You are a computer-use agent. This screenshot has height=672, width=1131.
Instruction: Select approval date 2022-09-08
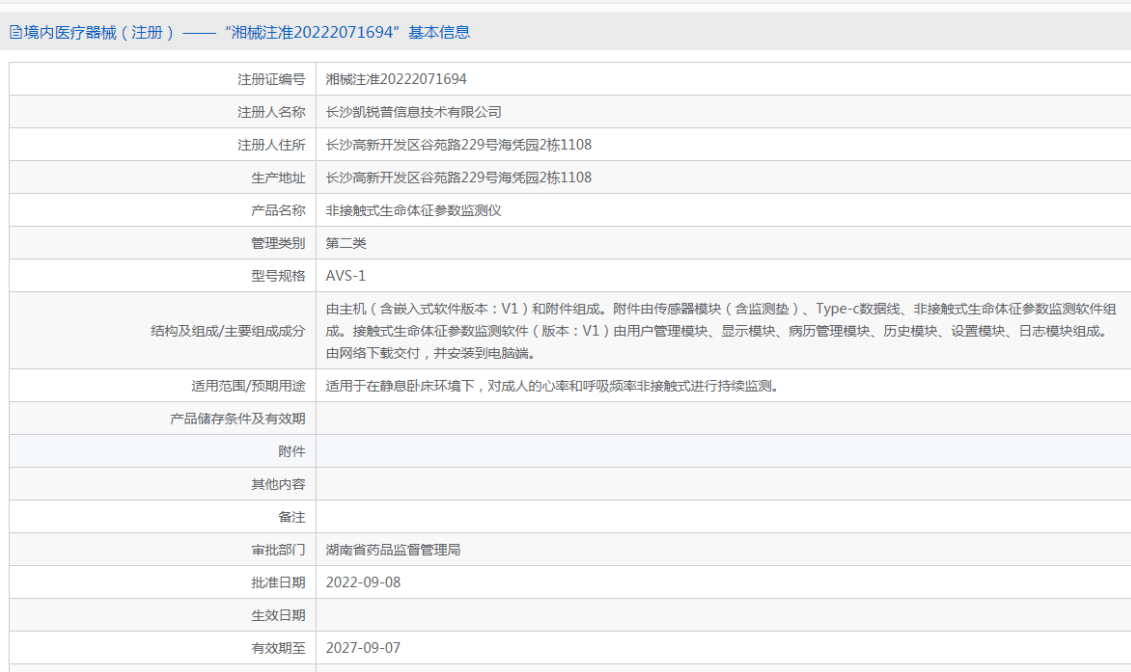coord(363,583)
